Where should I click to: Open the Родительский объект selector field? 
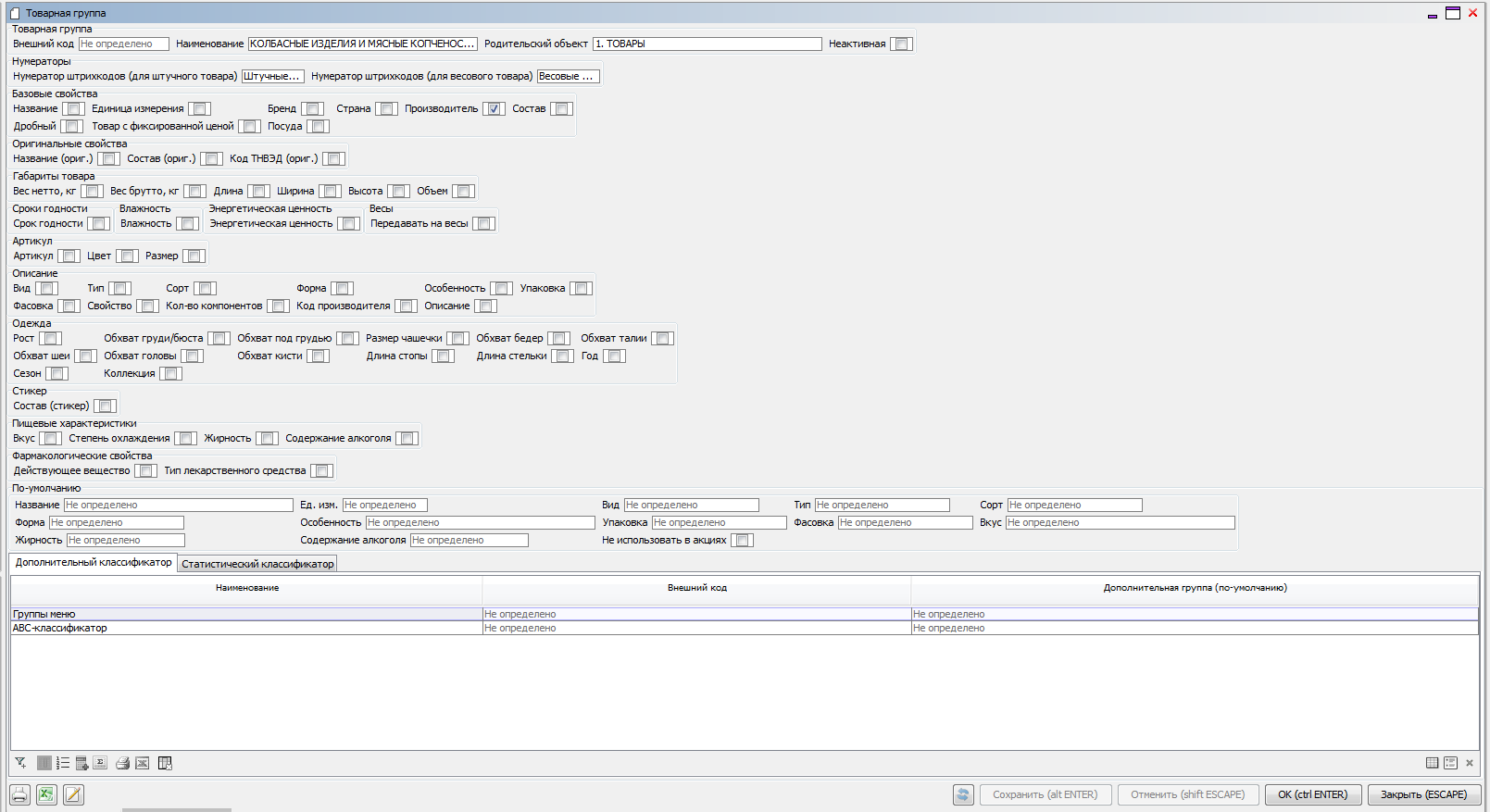(707, 44)
